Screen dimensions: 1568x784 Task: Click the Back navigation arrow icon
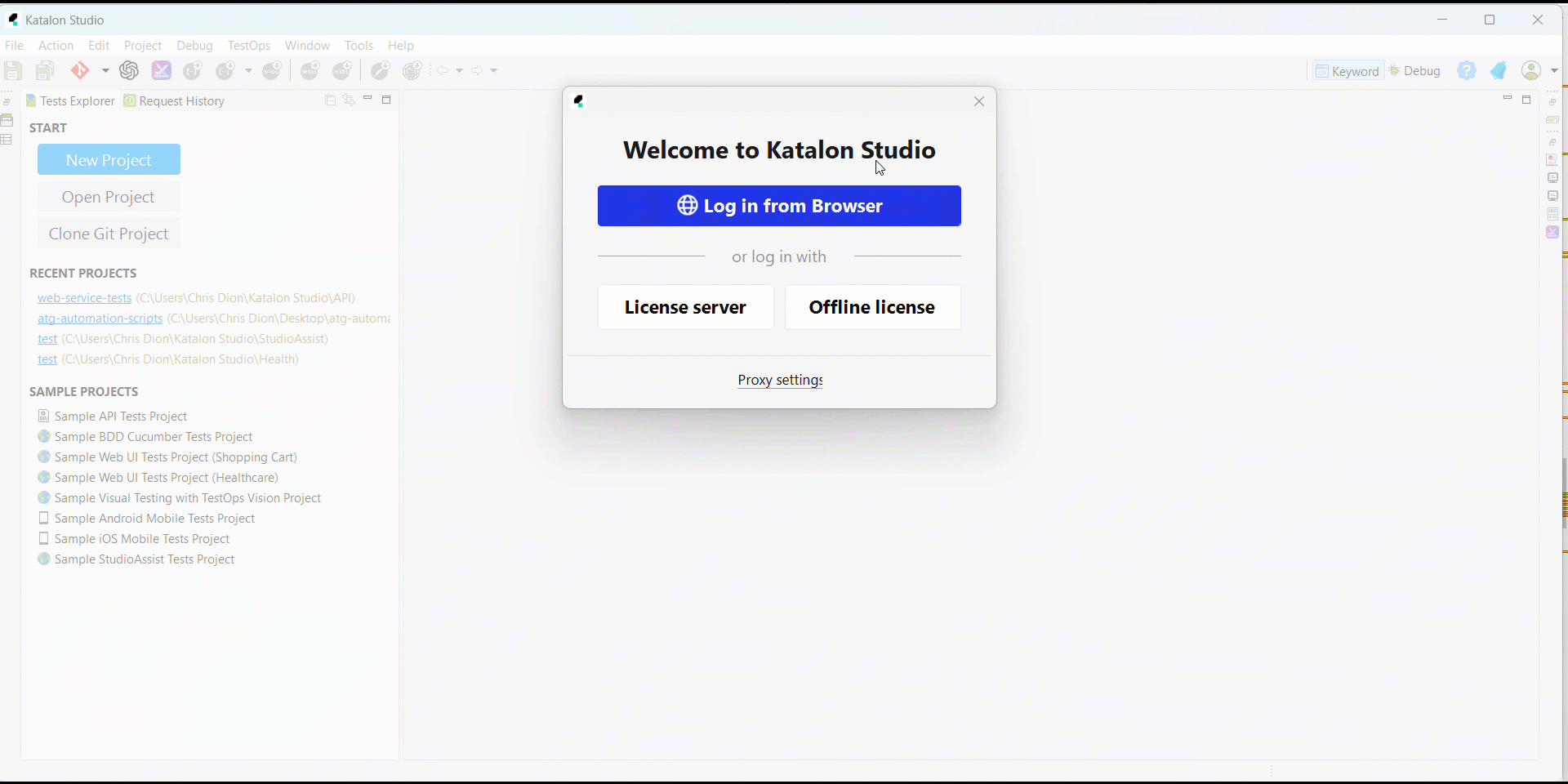(443, 70)
